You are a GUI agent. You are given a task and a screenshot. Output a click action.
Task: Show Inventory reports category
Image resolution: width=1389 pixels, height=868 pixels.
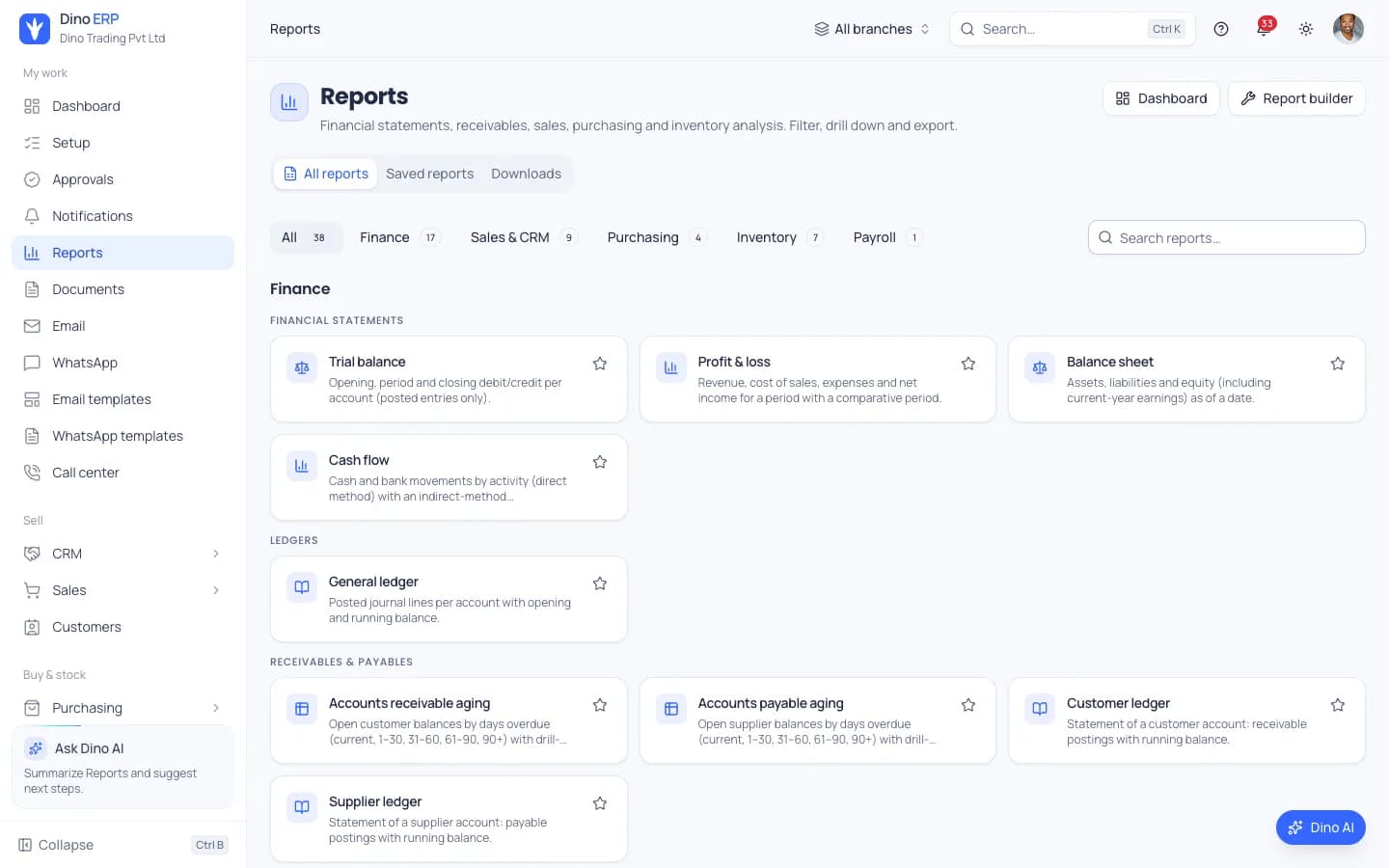[779, 237]
